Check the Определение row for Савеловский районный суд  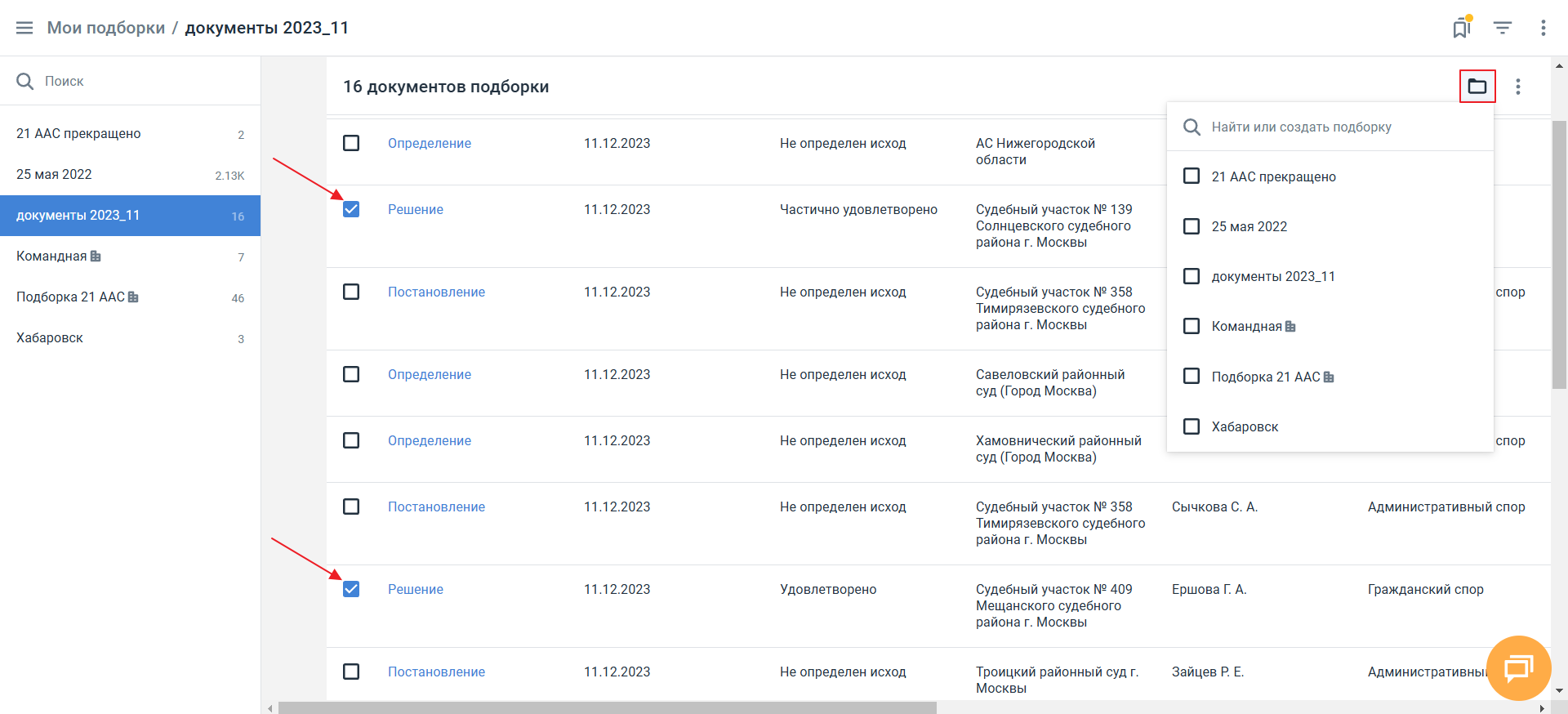coord(351,374)
